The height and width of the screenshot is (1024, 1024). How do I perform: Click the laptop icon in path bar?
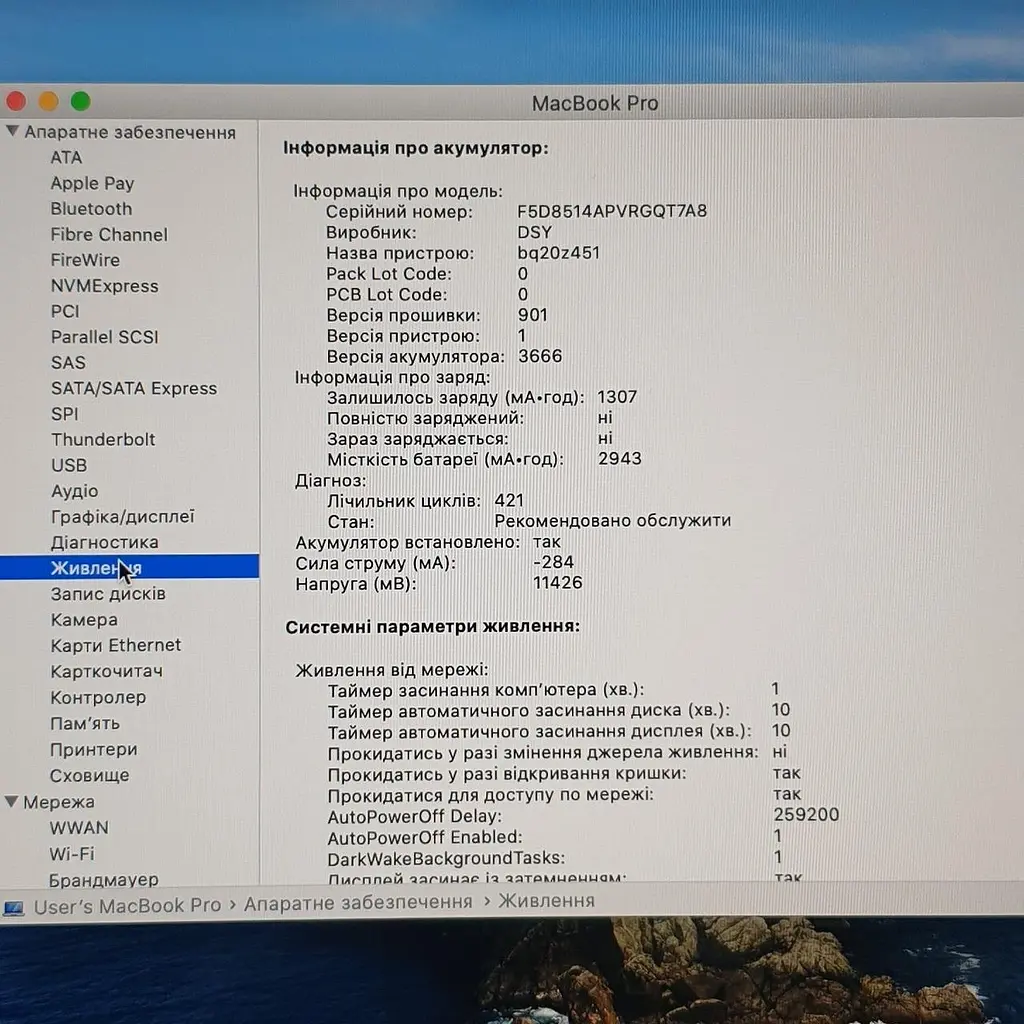[14, 908]
